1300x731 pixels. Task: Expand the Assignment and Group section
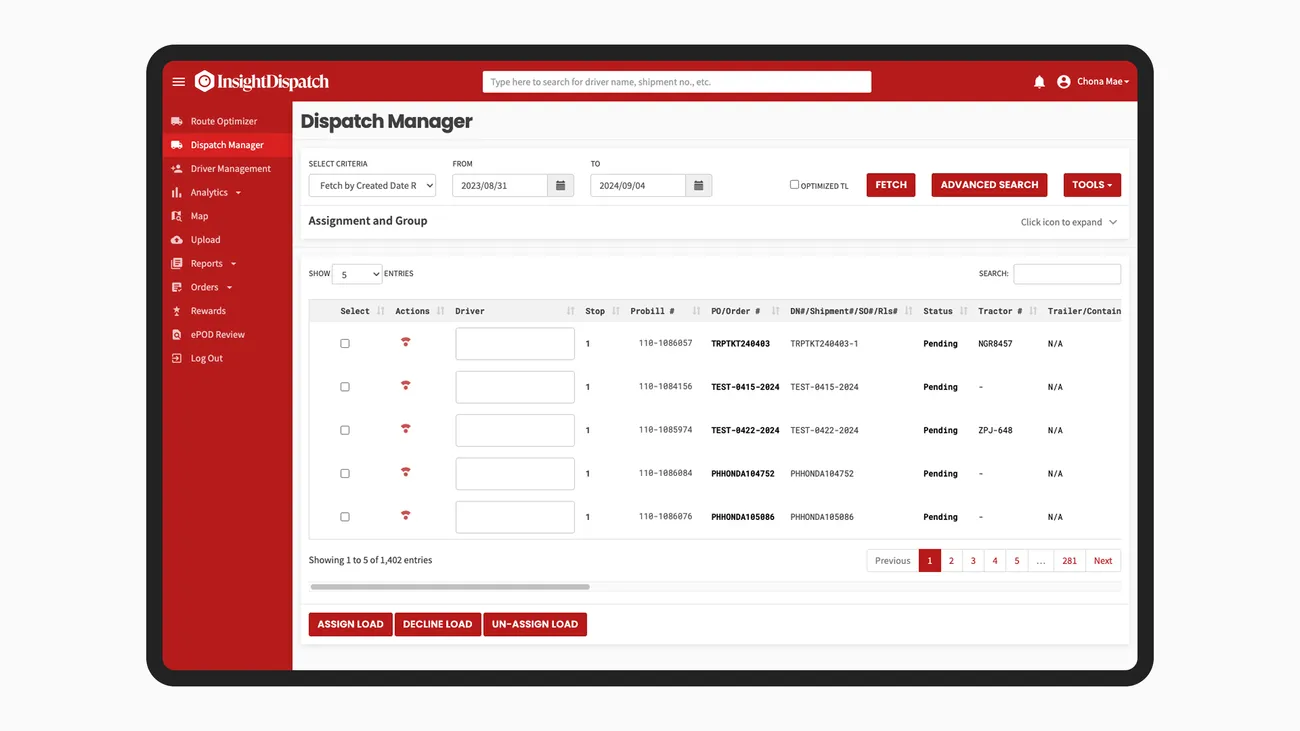pyautogui.click(x=1113, y=222)
